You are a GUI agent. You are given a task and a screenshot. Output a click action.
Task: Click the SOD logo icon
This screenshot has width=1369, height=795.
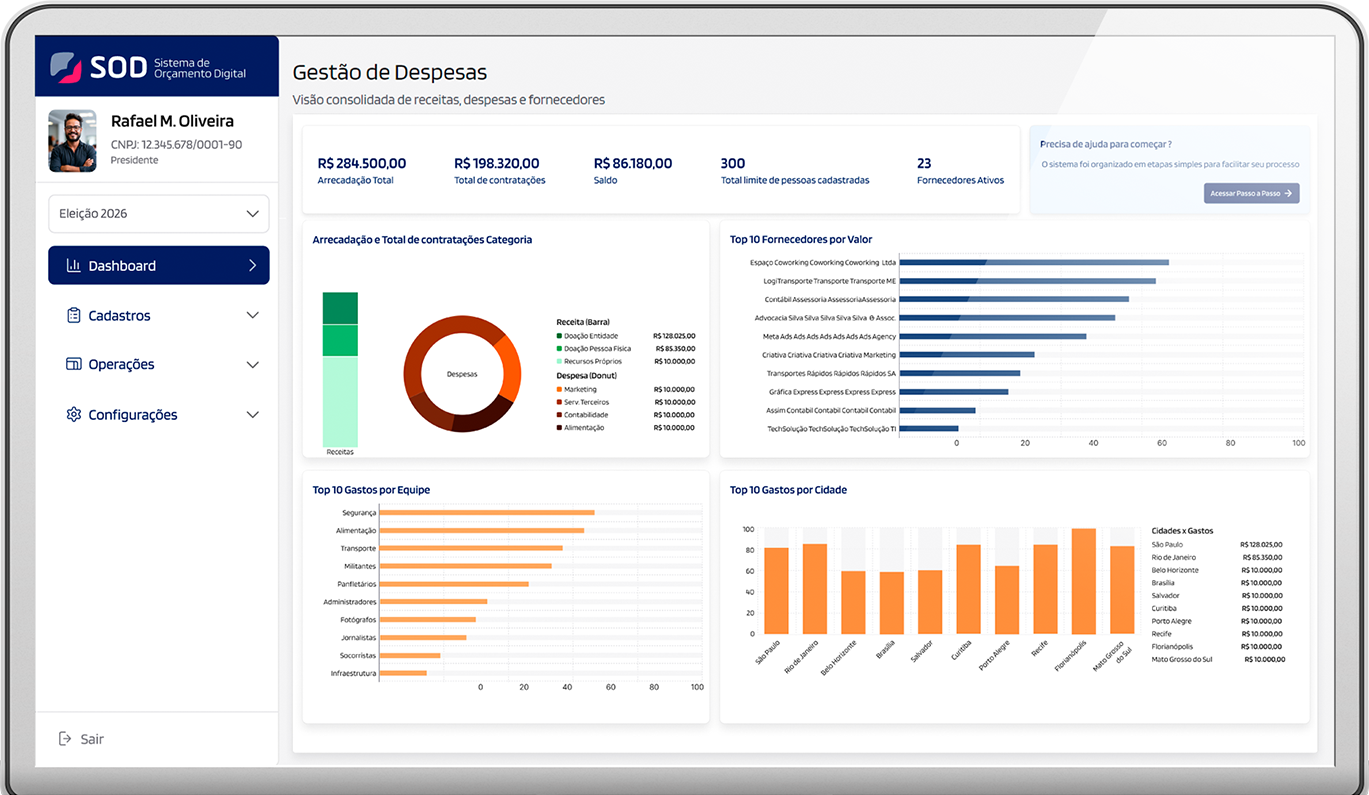pos(66,67)
